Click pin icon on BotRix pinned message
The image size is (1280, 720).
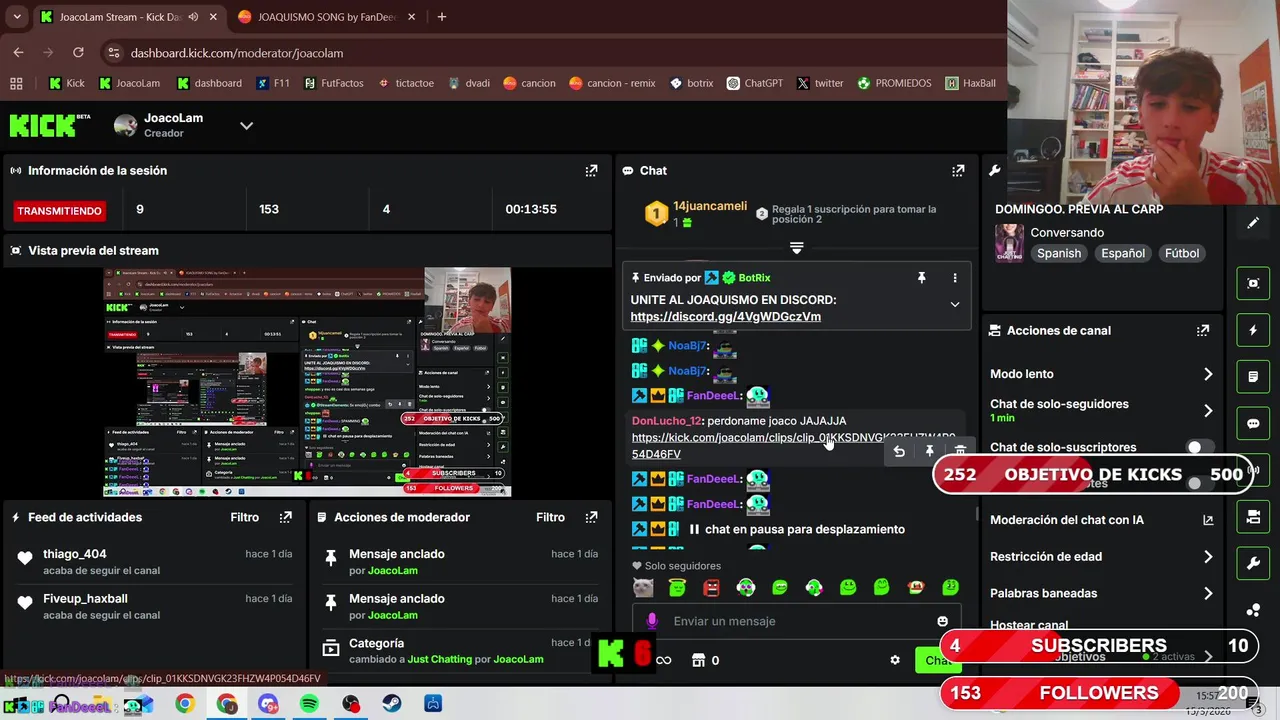point(922,278)
